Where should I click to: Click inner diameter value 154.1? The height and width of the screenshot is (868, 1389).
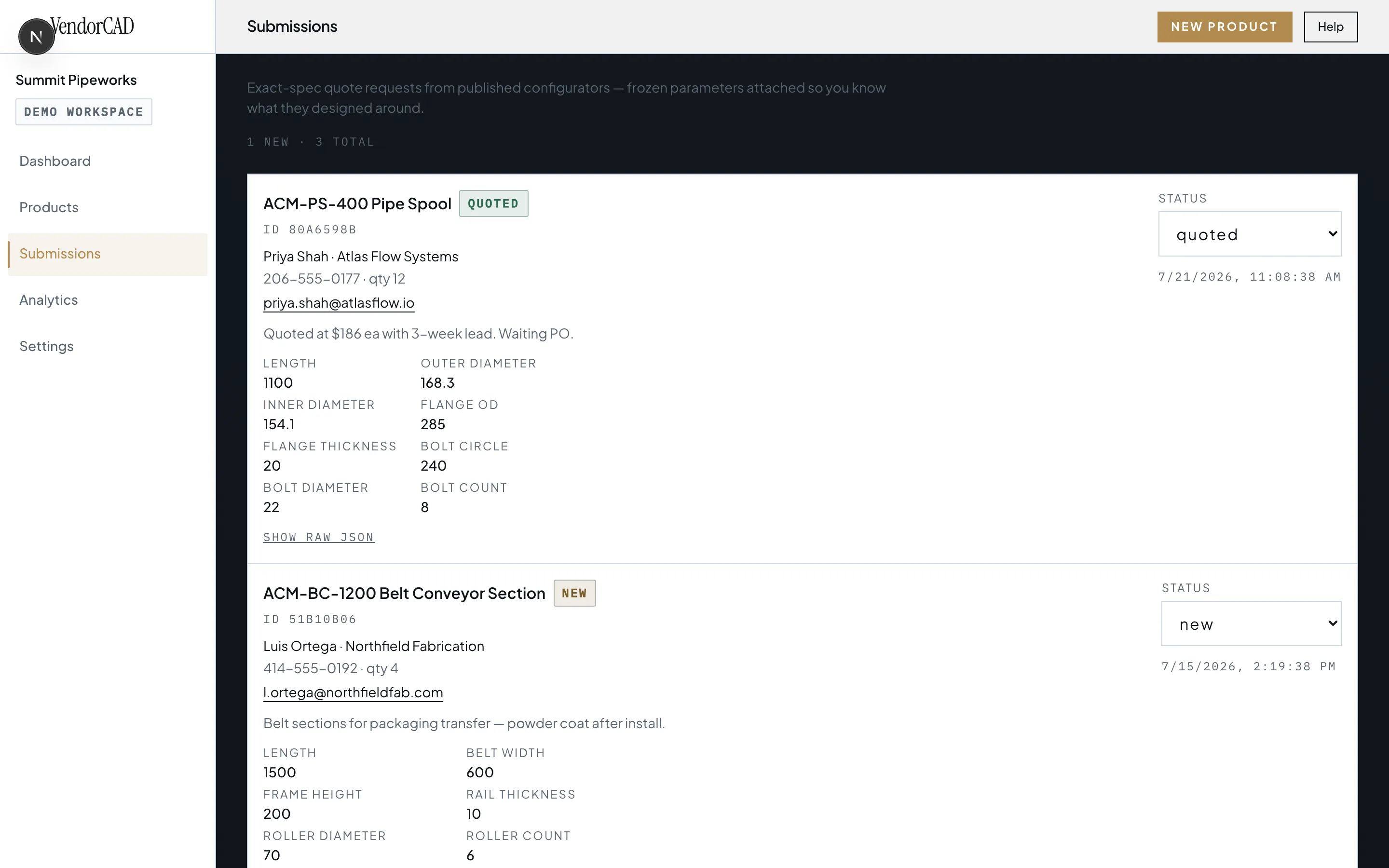click(279, 425)
